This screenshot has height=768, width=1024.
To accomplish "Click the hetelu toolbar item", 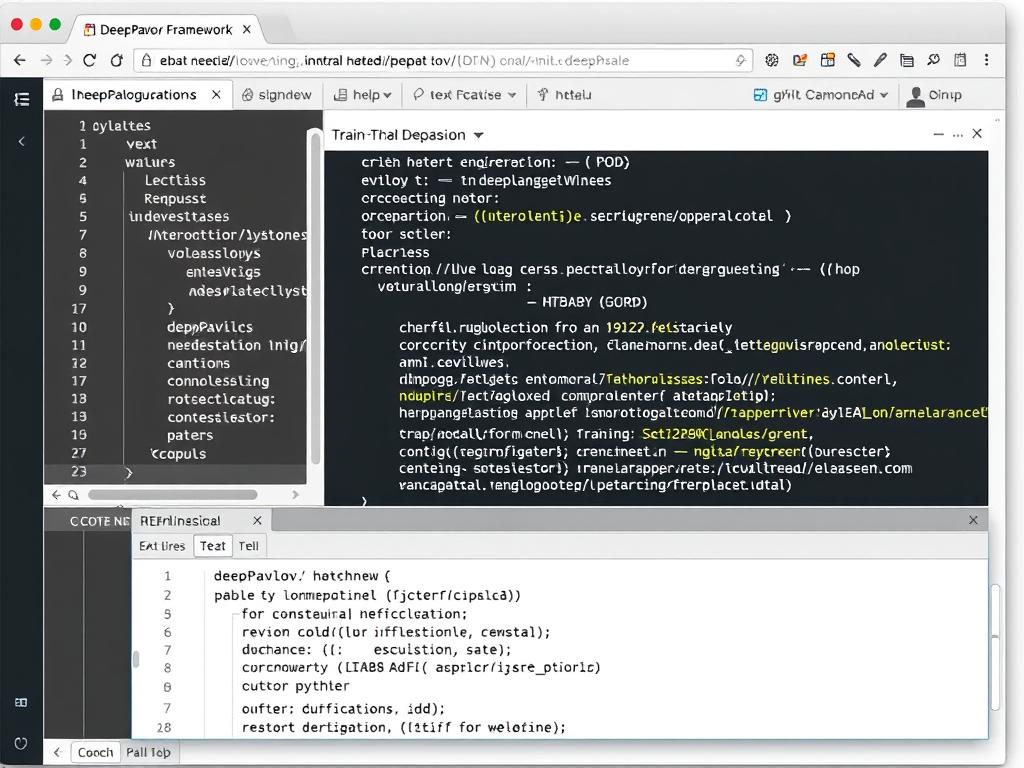I will [x=565, y=95].
